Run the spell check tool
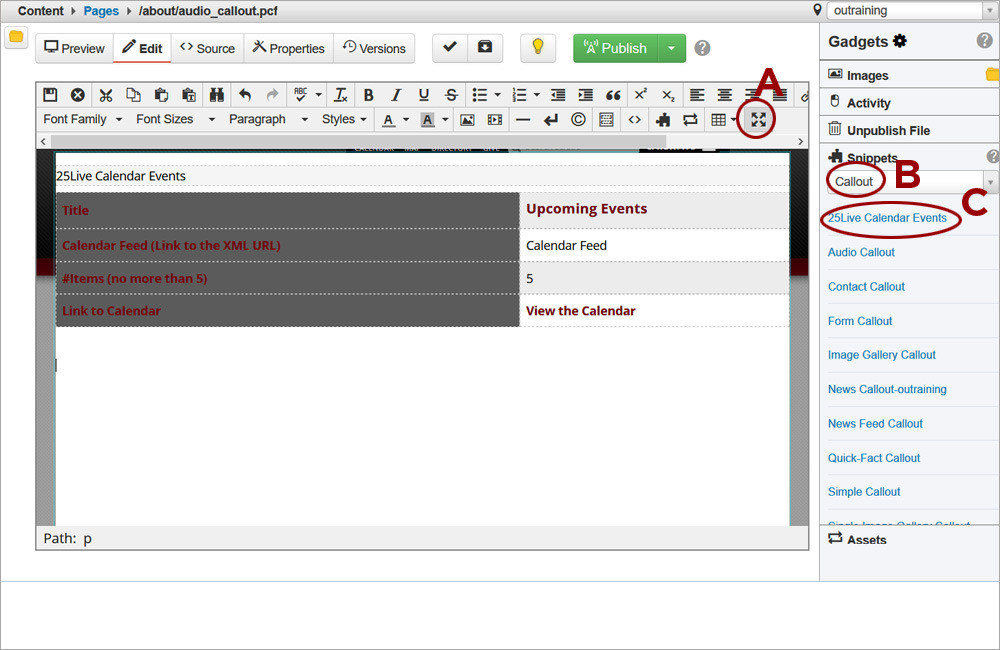The image size is (1000, 650). 300,95
